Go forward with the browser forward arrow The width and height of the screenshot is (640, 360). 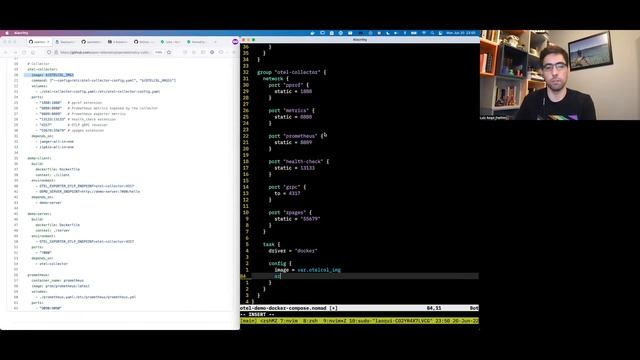(15, 52)
